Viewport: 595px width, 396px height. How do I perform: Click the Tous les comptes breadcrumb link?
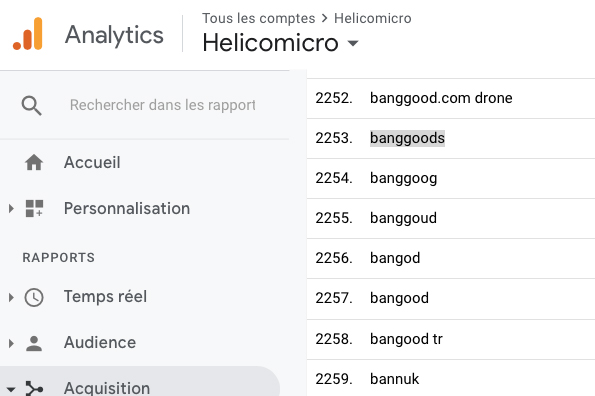click(258, 18)
